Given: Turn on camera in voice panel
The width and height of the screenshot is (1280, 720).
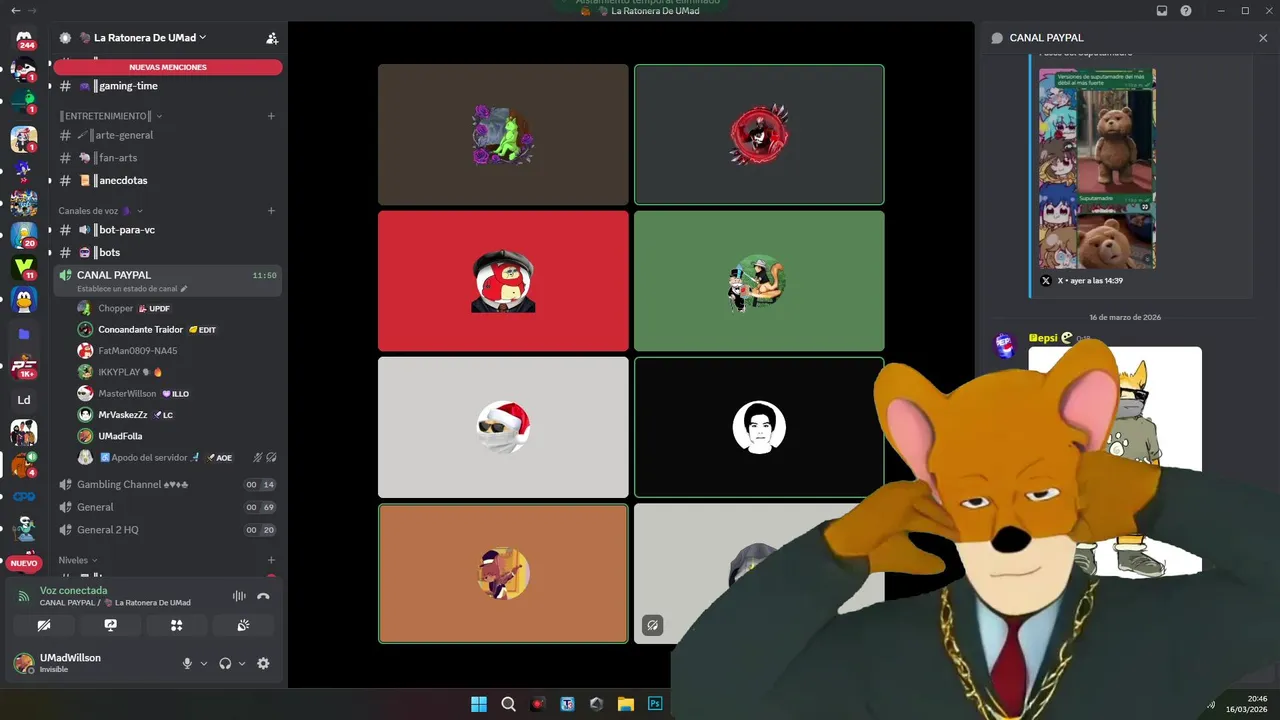Looking at the screenshot, I should (44, 625).
